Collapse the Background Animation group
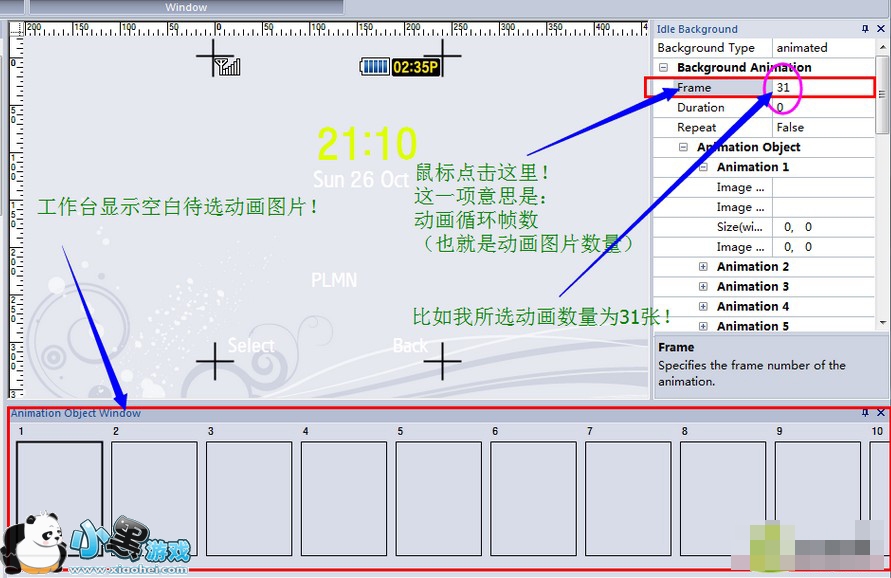Image resolution: width=891 pixels, height=578 pixels. pyautogui.click(x=663, y=68)
